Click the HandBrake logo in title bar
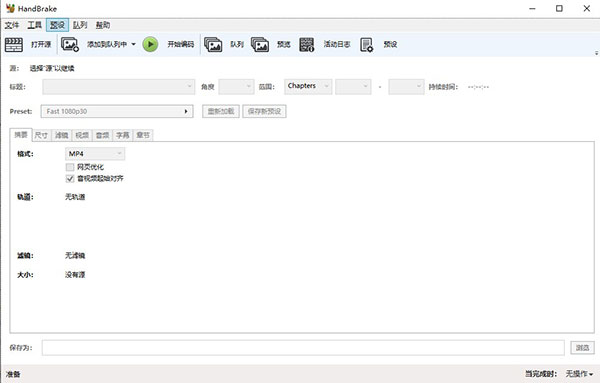 [10, 8]
